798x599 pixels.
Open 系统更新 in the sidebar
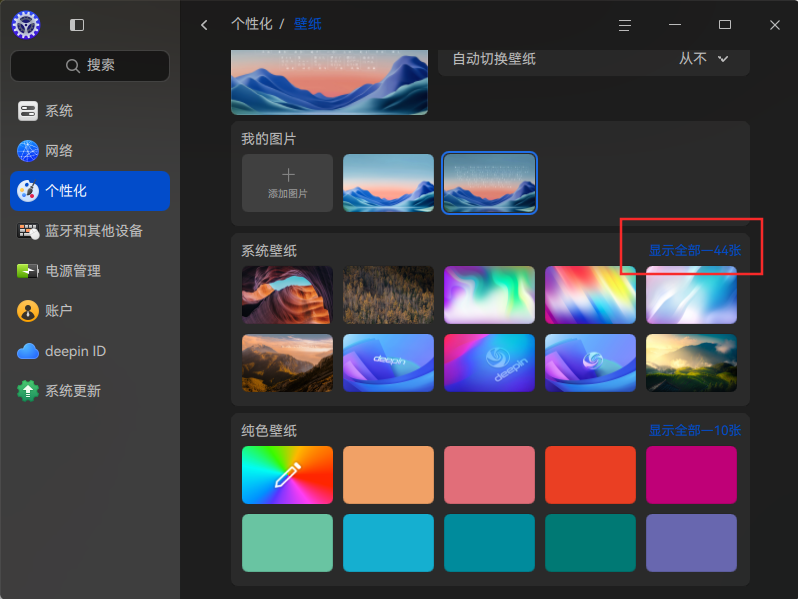pyautogui.click(x=90, y=391)
